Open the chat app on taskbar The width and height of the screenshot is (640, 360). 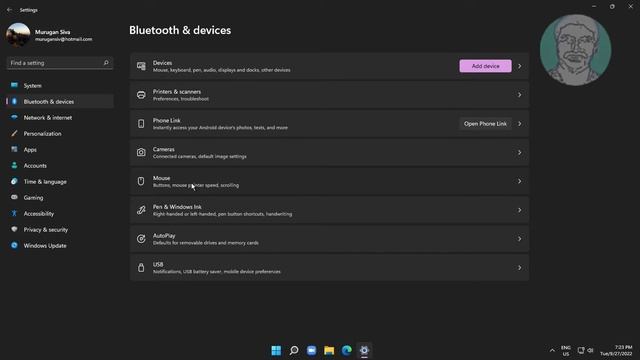(311, 350)
